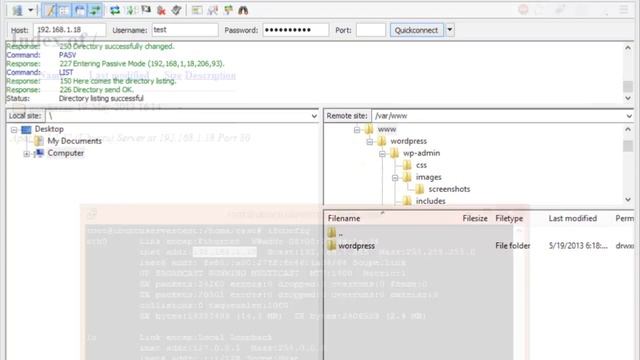Click the remote tree scroll down arrow
The height and width of the screenshot is (360, 640).
(628, 200)
